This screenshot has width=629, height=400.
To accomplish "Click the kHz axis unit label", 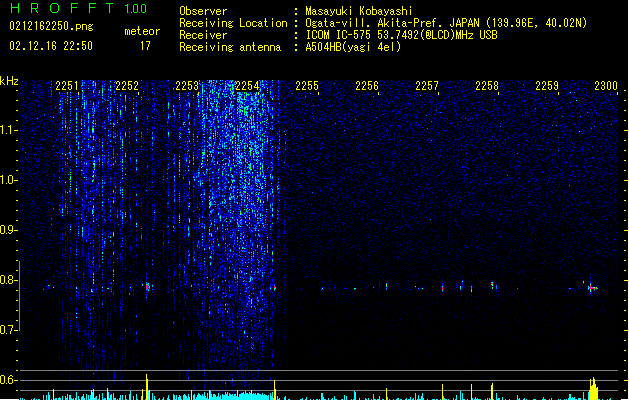I will (9, 81).
